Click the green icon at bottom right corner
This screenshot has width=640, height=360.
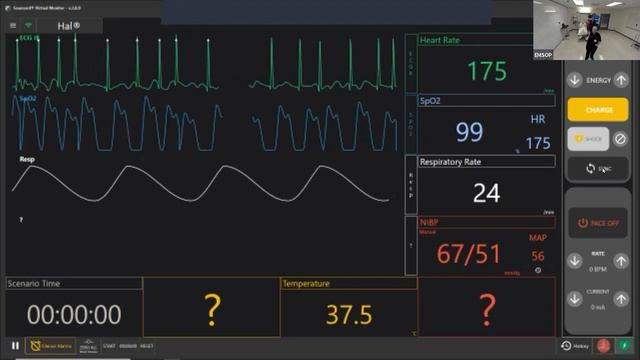[x=624, y=346]
